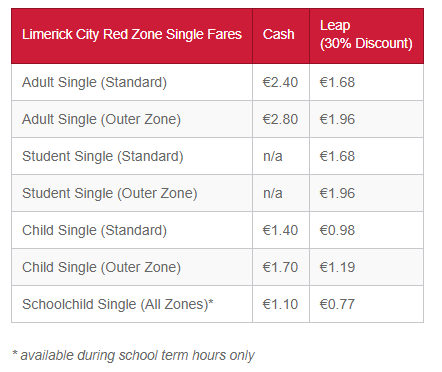Click the Adult Single (Outer Zone) label
Viewport: 442px width, 372px height.
(101, 119)
